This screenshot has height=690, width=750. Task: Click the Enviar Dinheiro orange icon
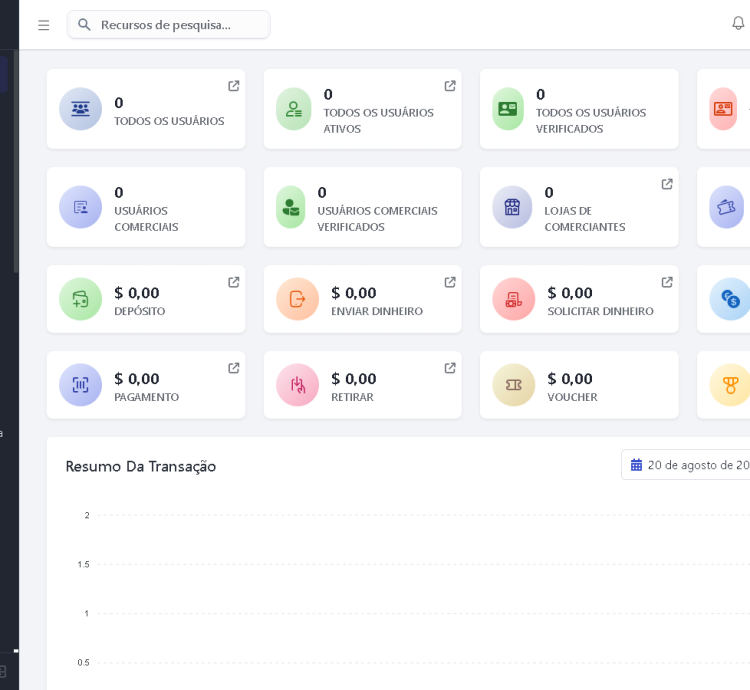298,299
